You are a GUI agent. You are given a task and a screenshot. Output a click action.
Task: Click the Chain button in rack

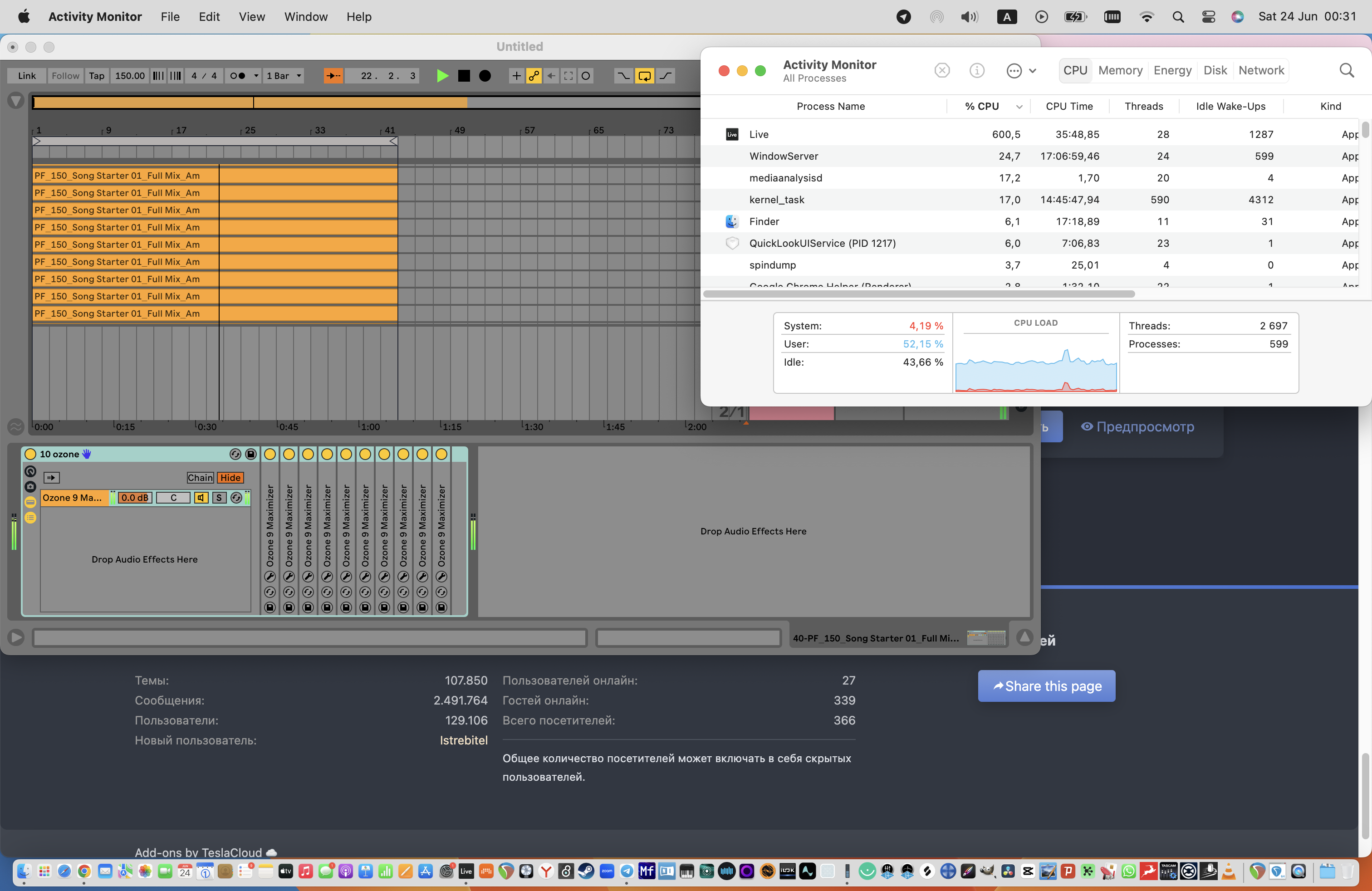(x=200, y=478)
